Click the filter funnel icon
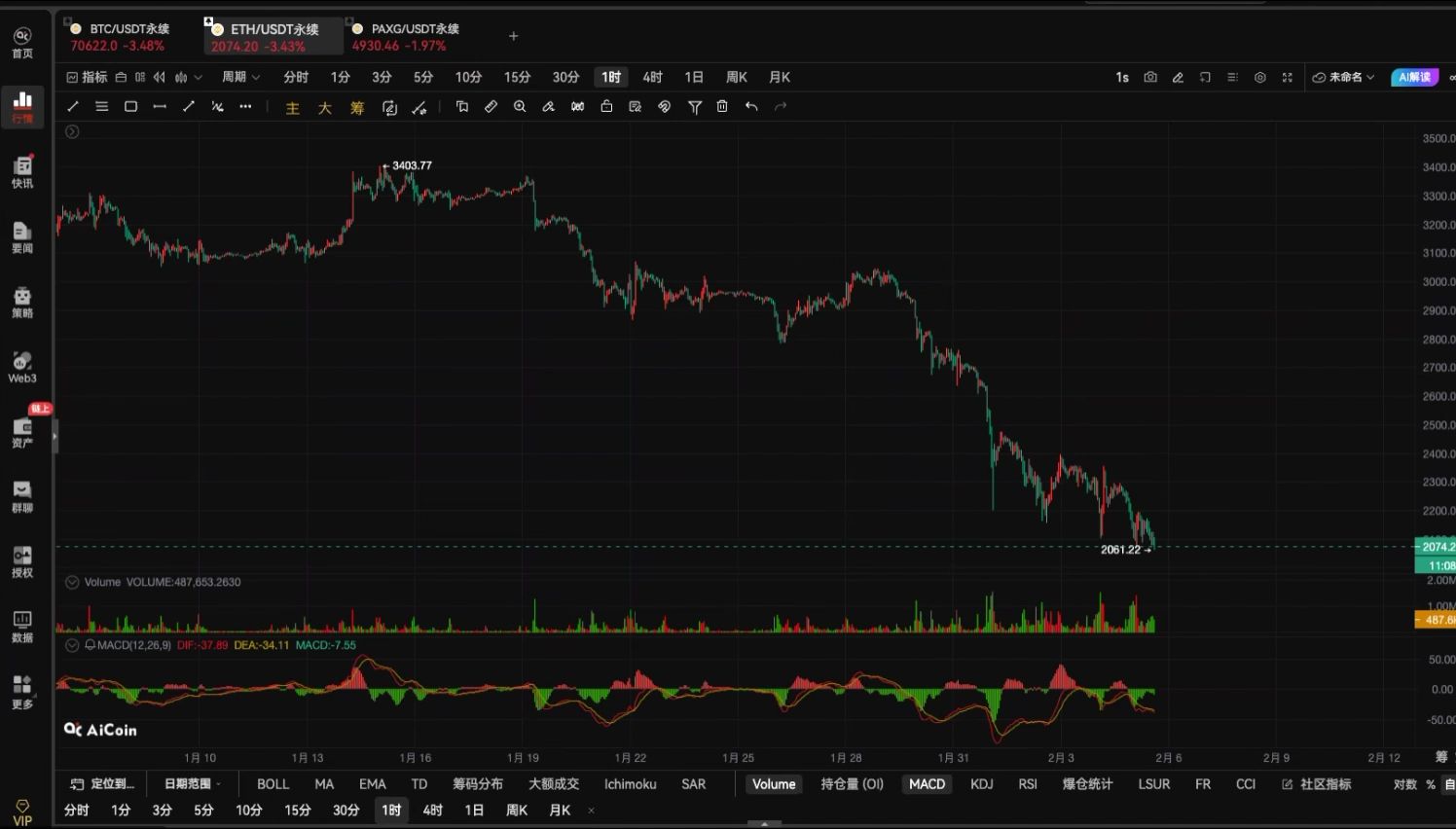The height and width of the screenshot is (829, 1456). pyautogui.click(x=695, y=107)
